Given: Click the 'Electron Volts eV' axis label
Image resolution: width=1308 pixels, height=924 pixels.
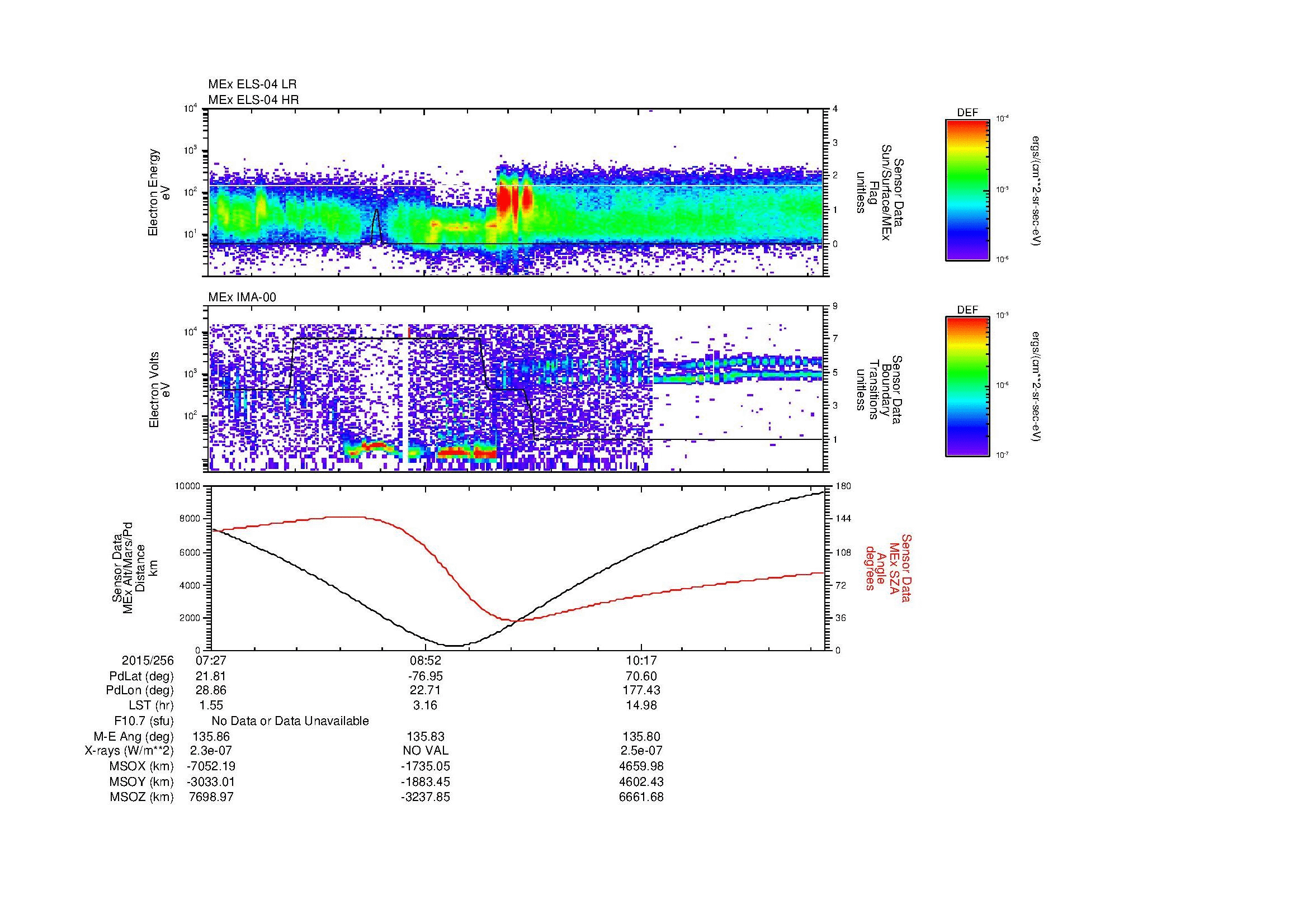Looking at the screenshot, I should [x=159, y=390].
